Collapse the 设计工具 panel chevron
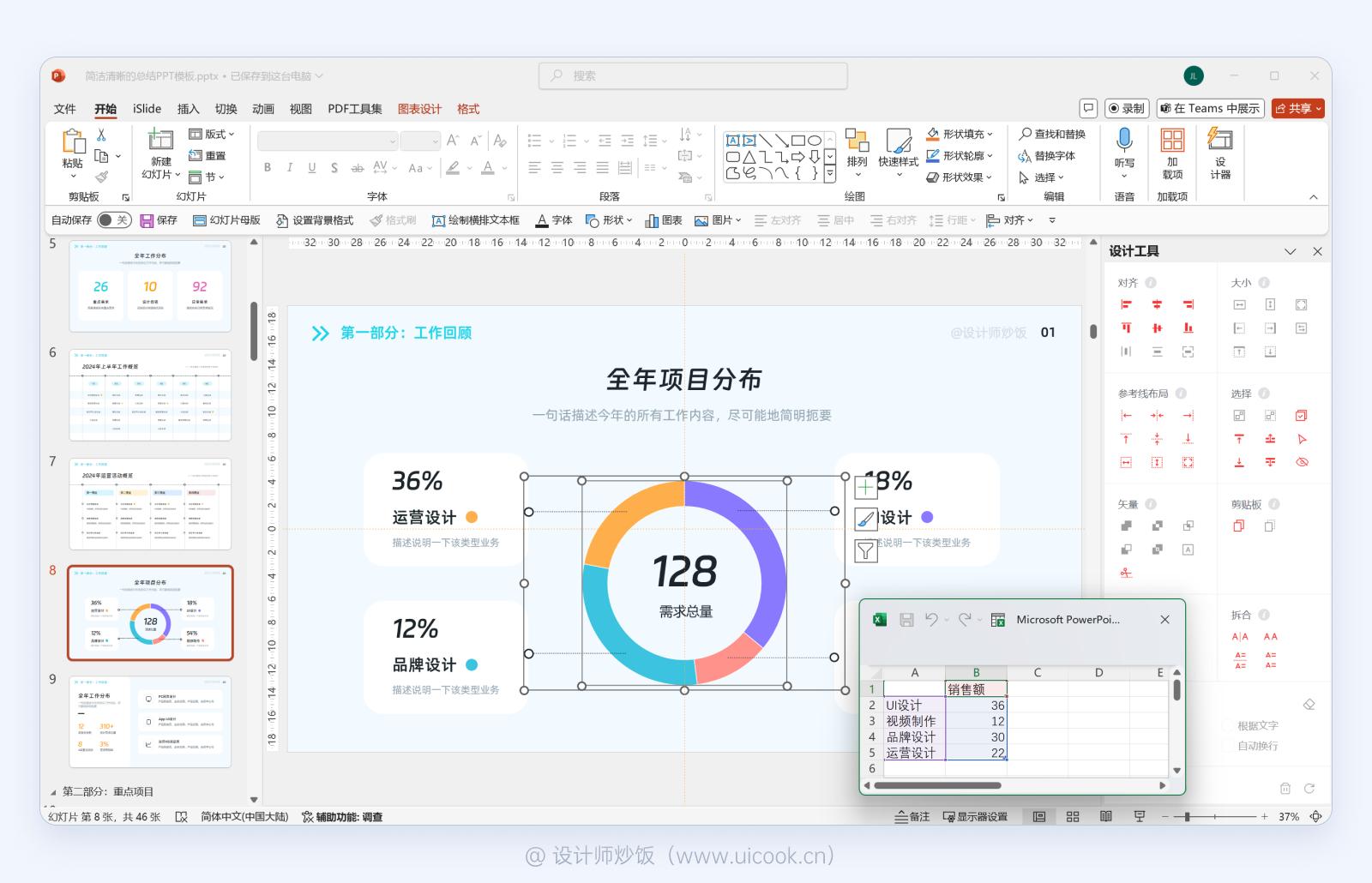The image size is (1372, 883). (x=1290, y=251)
